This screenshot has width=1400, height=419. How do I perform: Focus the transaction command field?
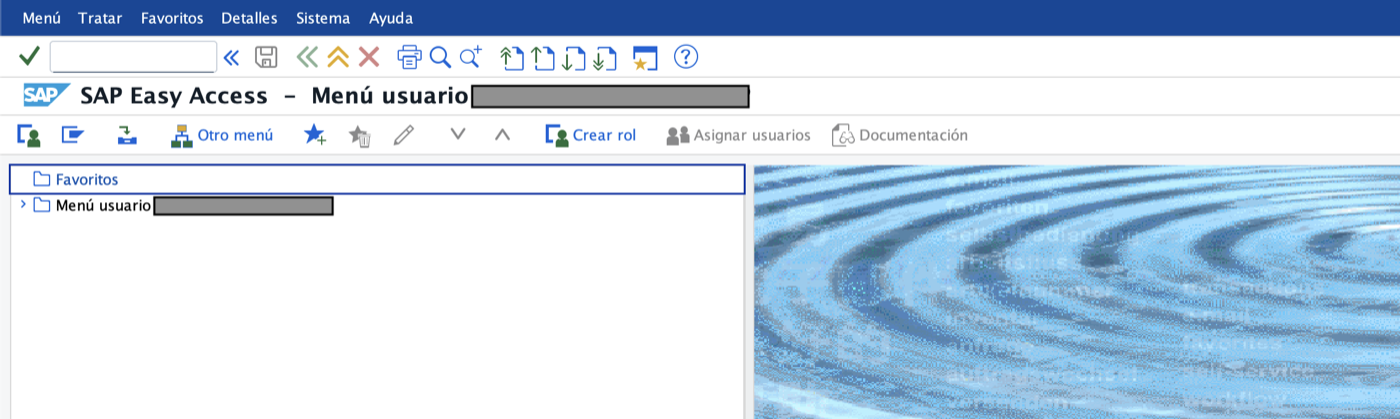[x=133, y=57]
